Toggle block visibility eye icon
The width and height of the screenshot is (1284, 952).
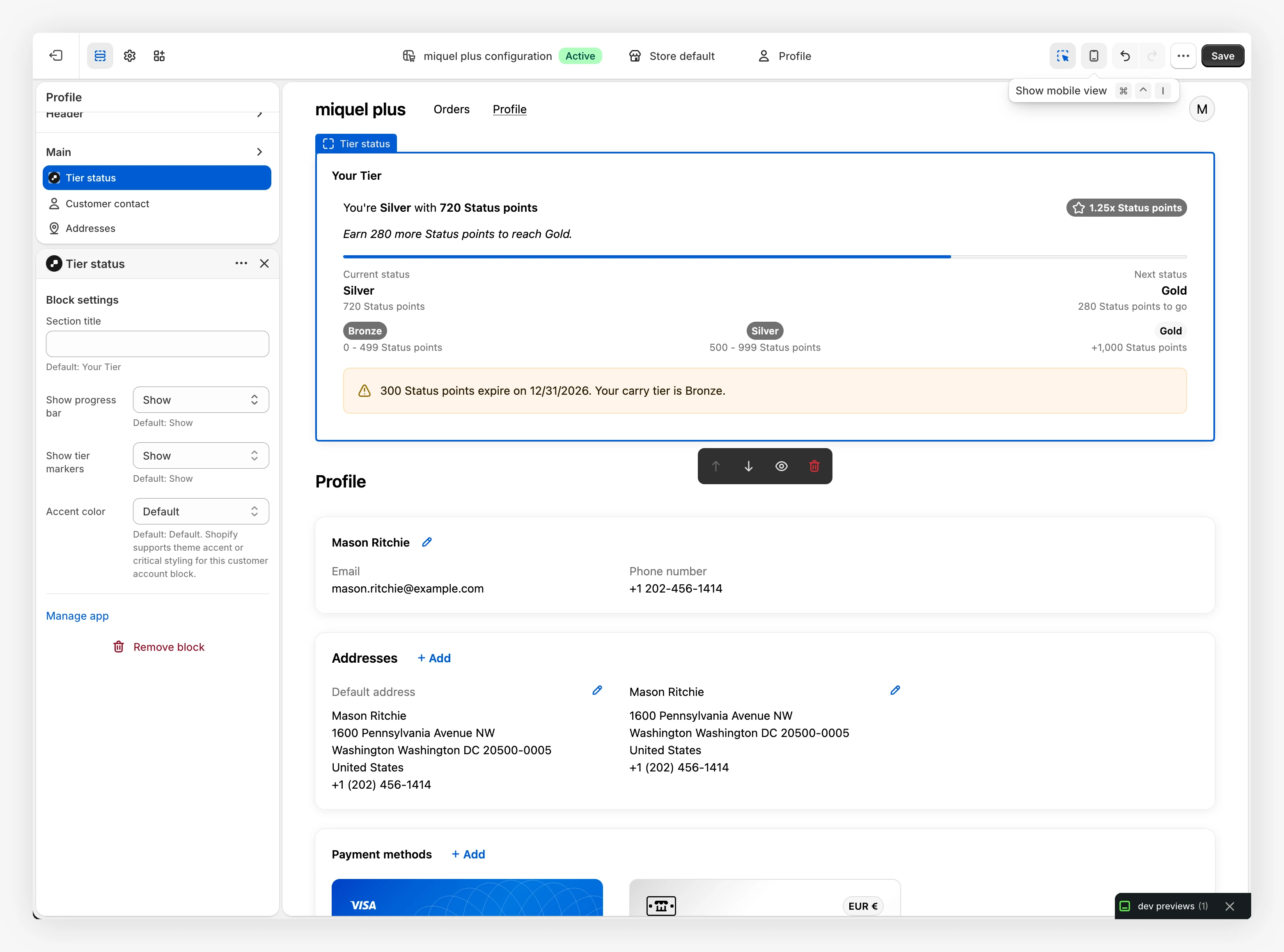click(x=782, y=466)
